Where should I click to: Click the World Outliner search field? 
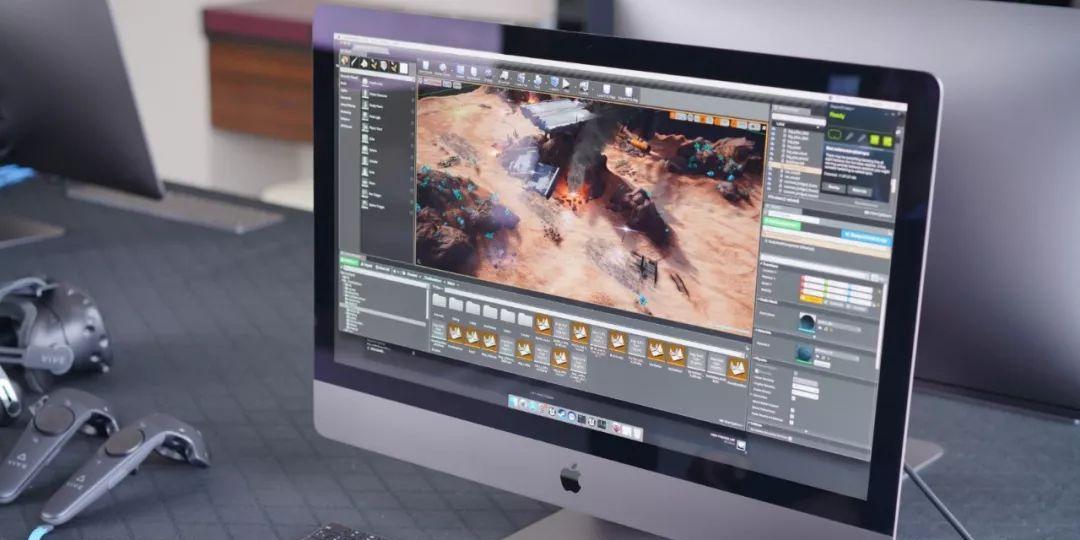[x=798, y=119]
